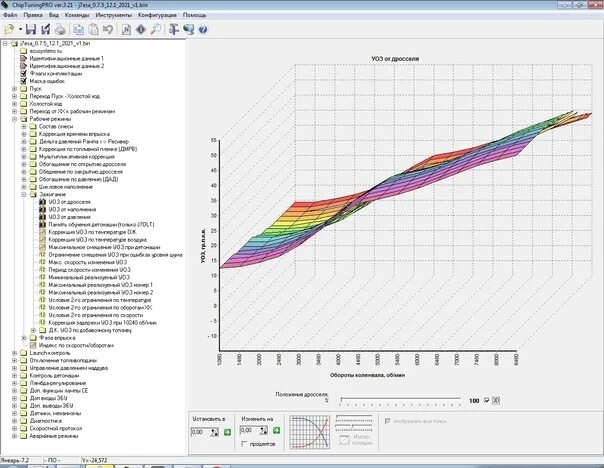This screenshot has height=468, width=604.
Task: Select the Лямбда-регулирование folder
Action: tap(57, 383)
